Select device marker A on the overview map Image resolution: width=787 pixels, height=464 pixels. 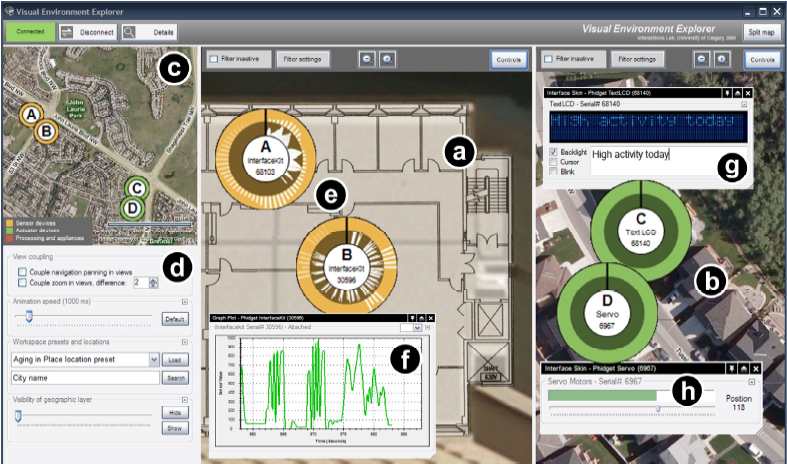point(32,115)
